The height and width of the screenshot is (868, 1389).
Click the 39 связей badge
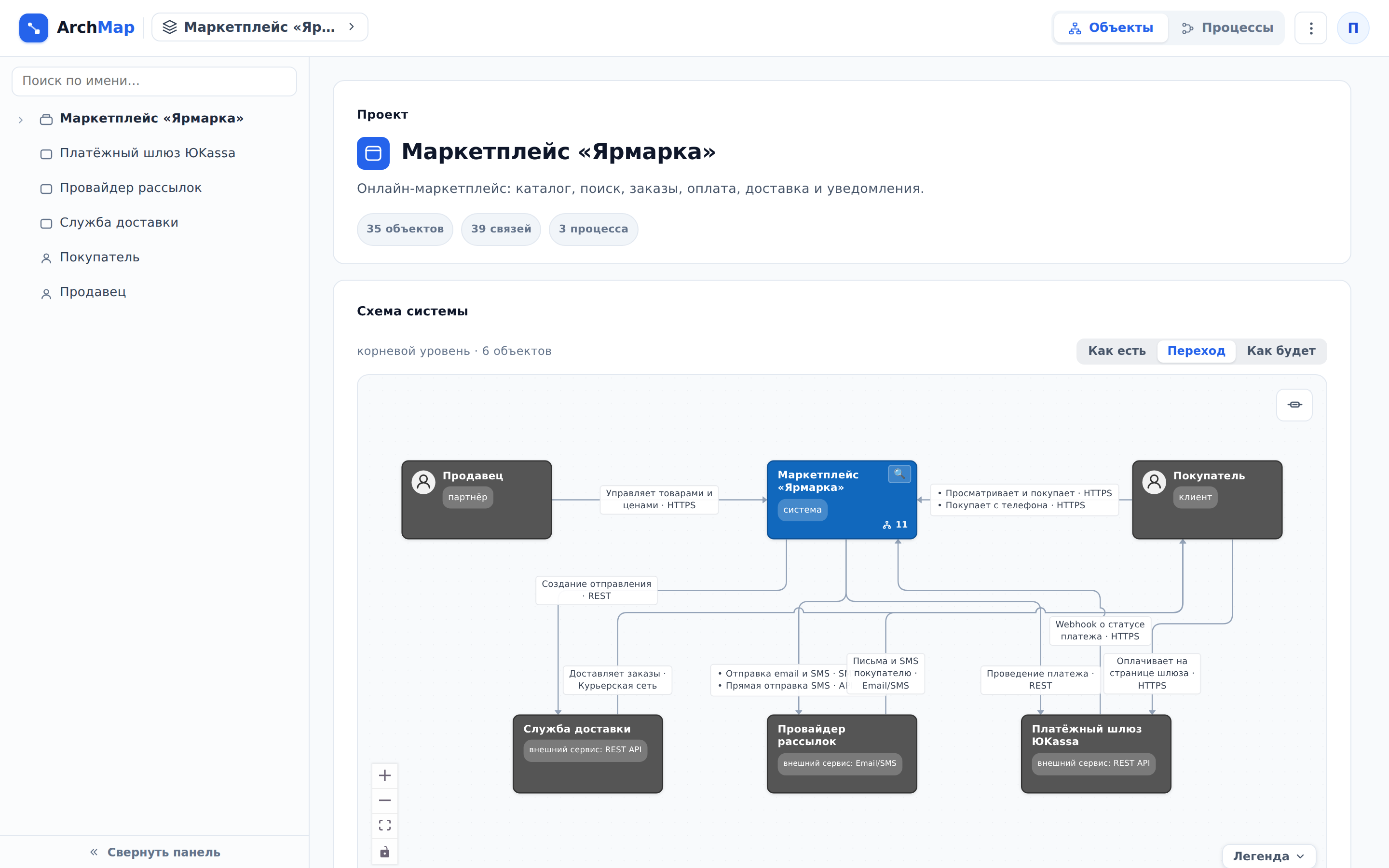click(501, 229)
